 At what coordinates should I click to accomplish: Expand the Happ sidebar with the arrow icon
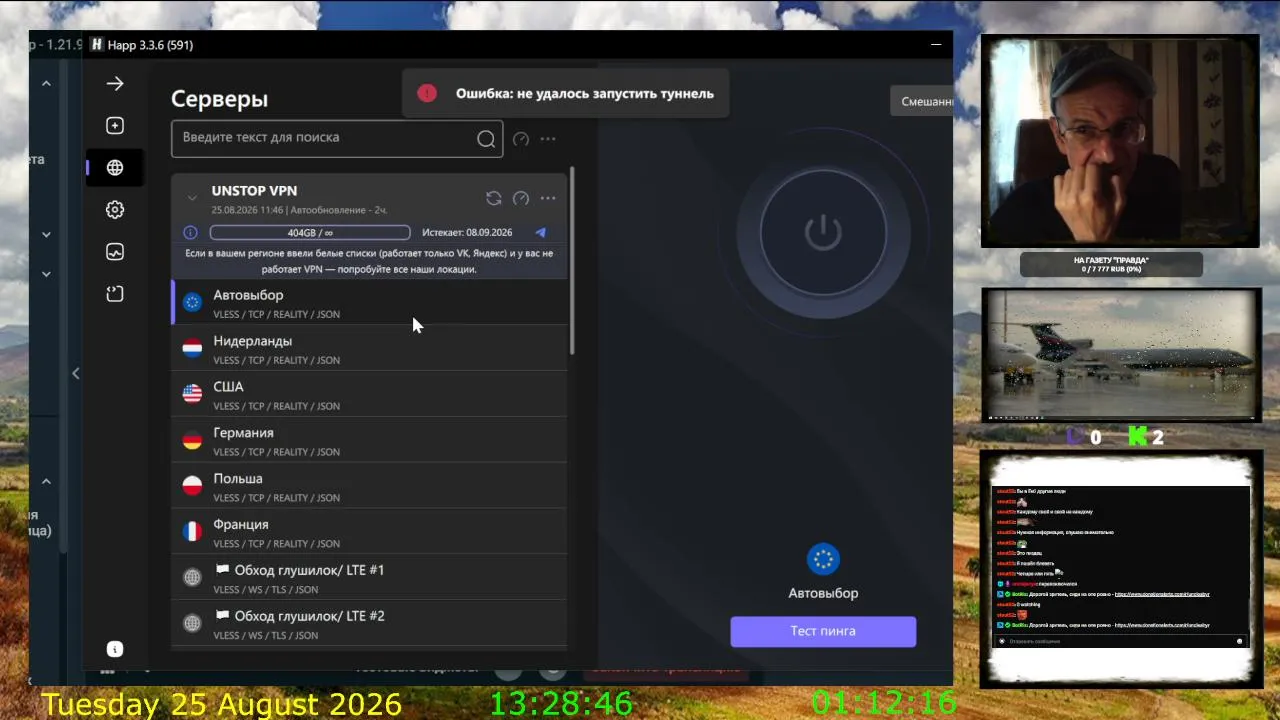pos(115,84)
